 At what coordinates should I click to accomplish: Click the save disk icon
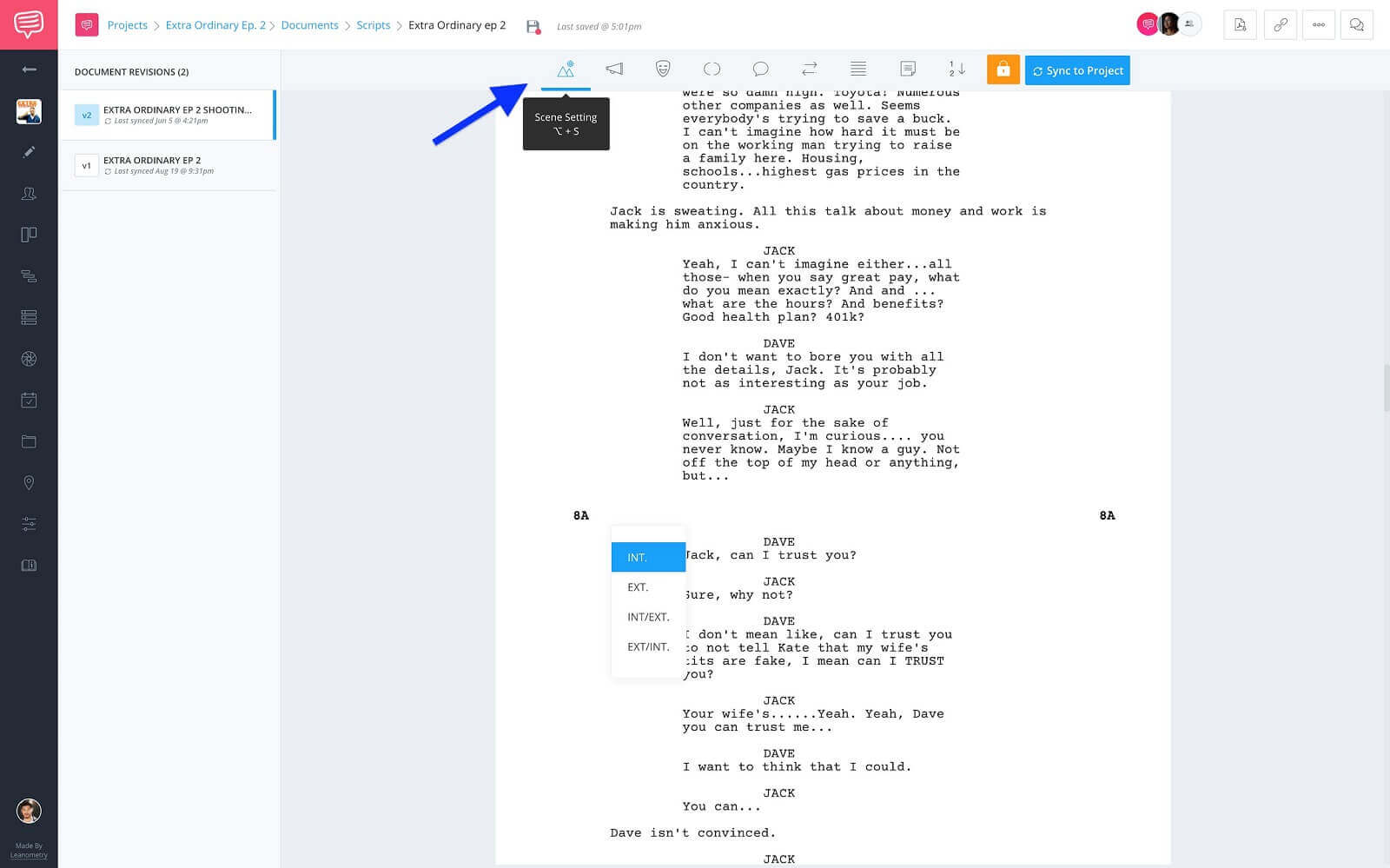533,26
